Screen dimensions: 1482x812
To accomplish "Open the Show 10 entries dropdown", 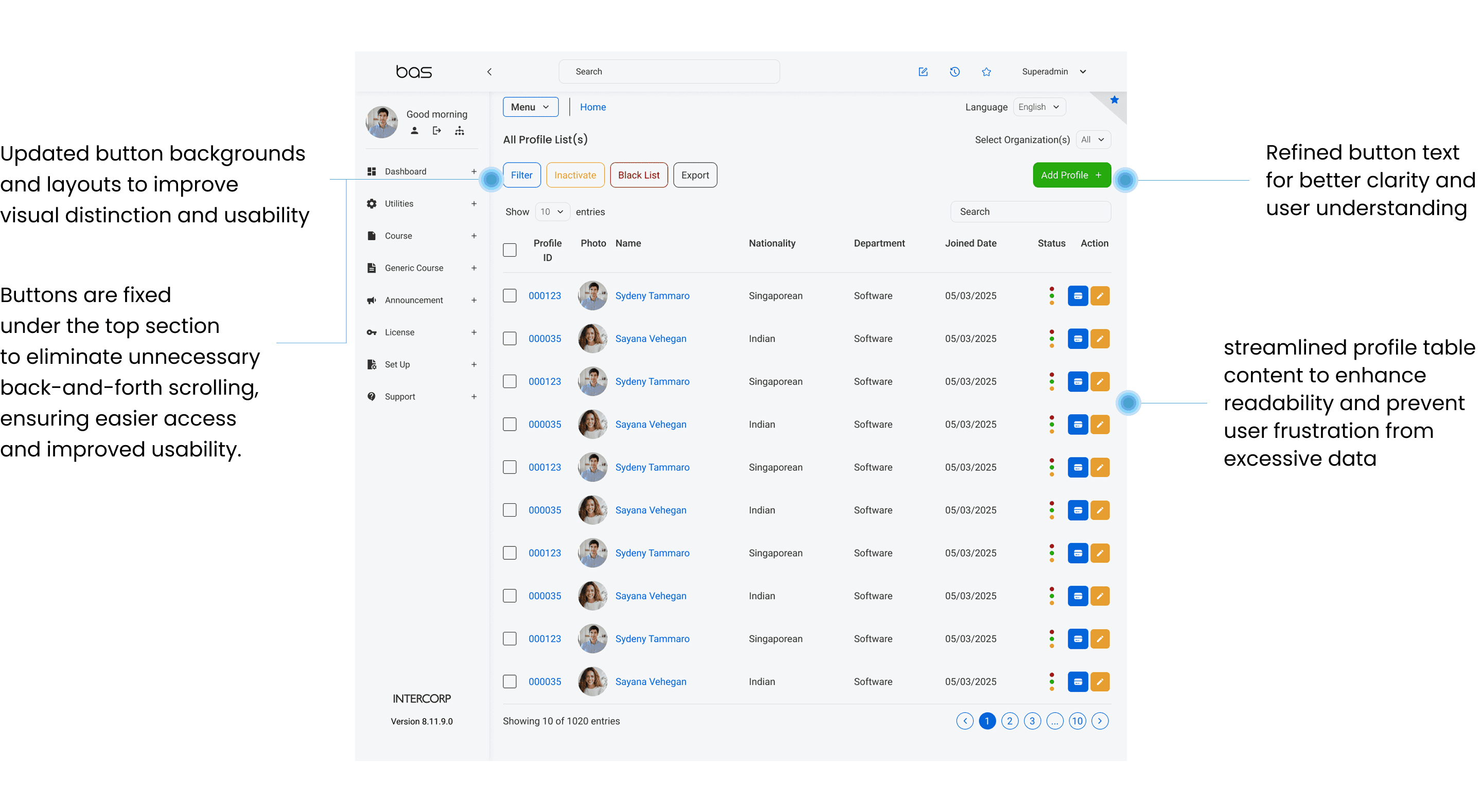I will [x=552, y=212].
